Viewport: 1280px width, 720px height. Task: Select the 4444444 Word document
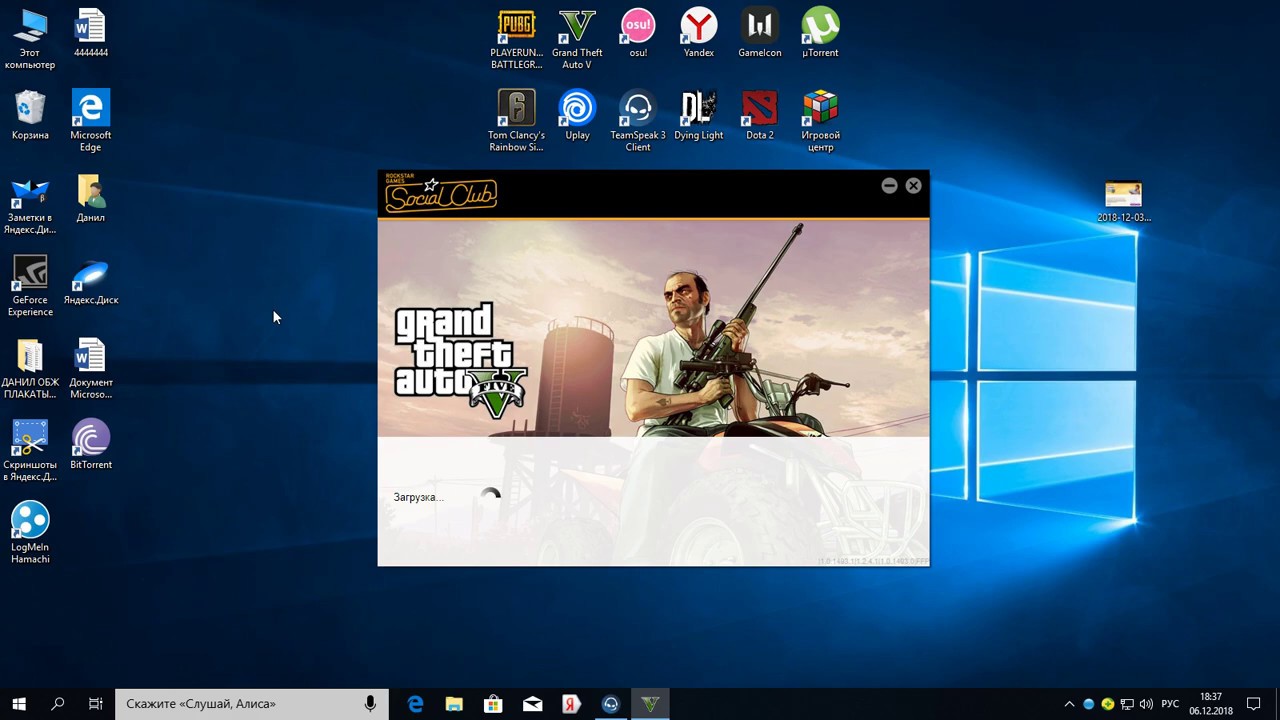(x=91, y=33)
